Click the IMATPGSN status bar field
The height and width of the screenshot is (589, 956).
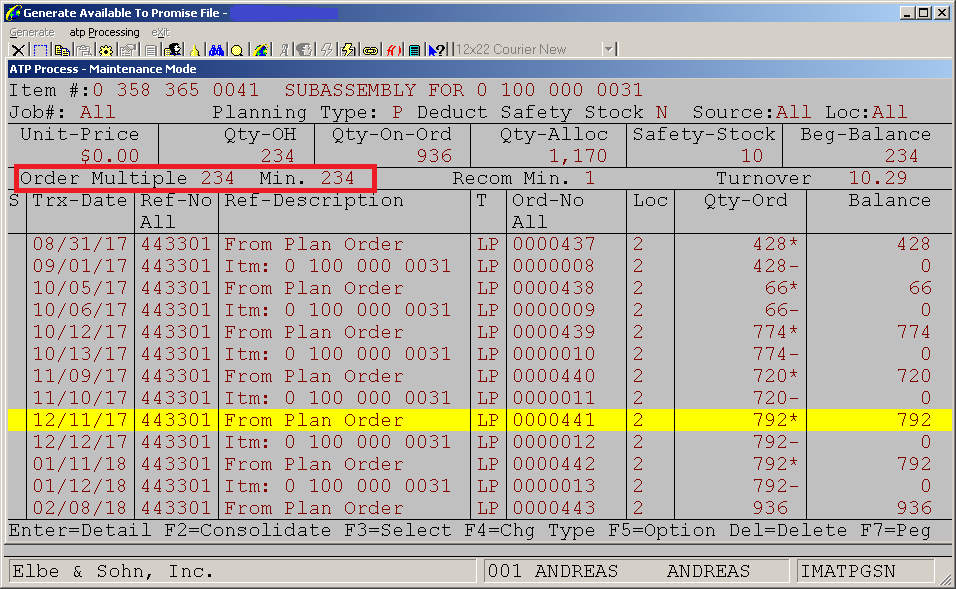pyautogui.click(x=866, y=571)
